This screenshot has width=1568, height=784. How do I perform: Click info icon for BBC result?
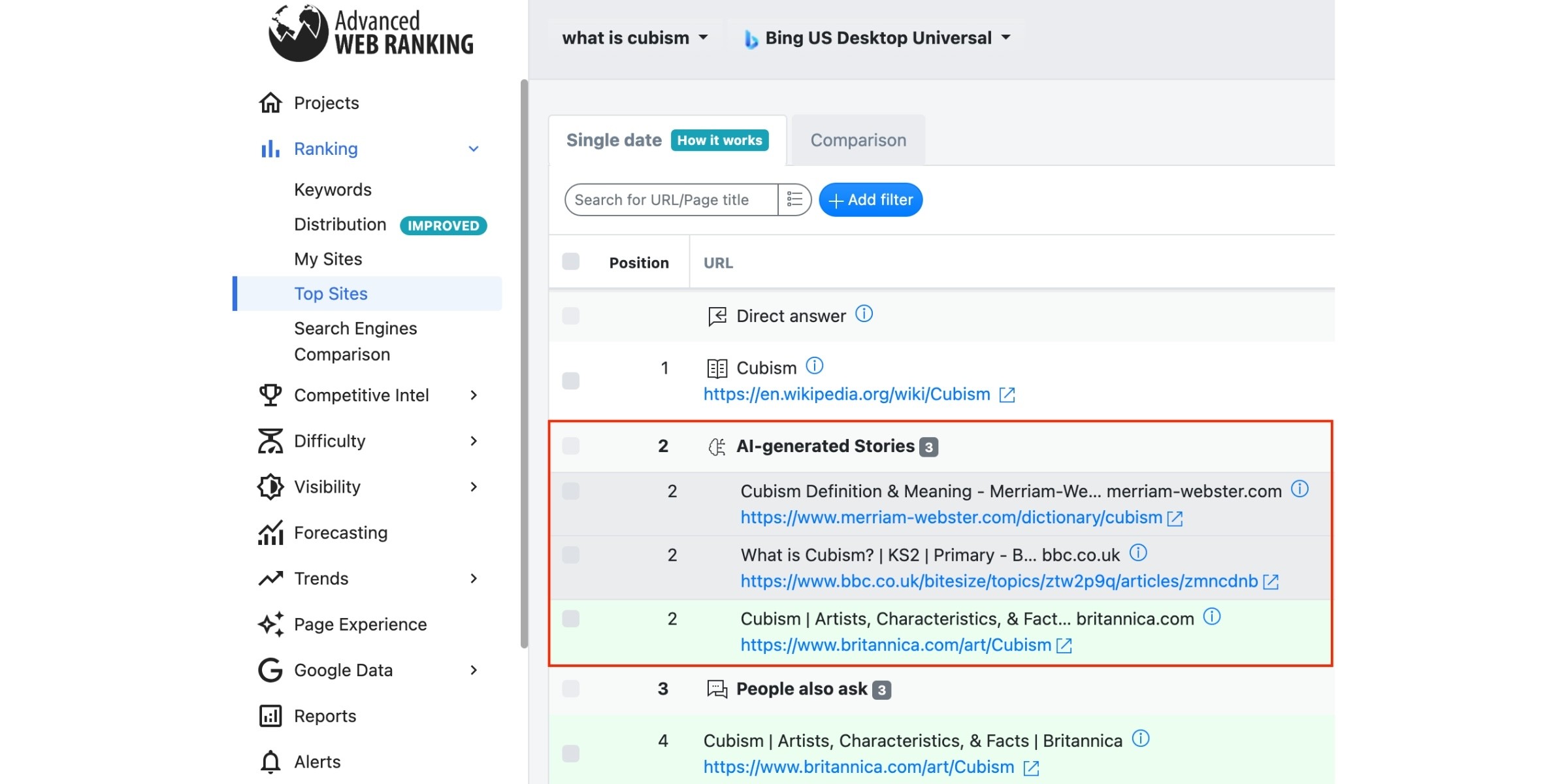click(1139, 553)
